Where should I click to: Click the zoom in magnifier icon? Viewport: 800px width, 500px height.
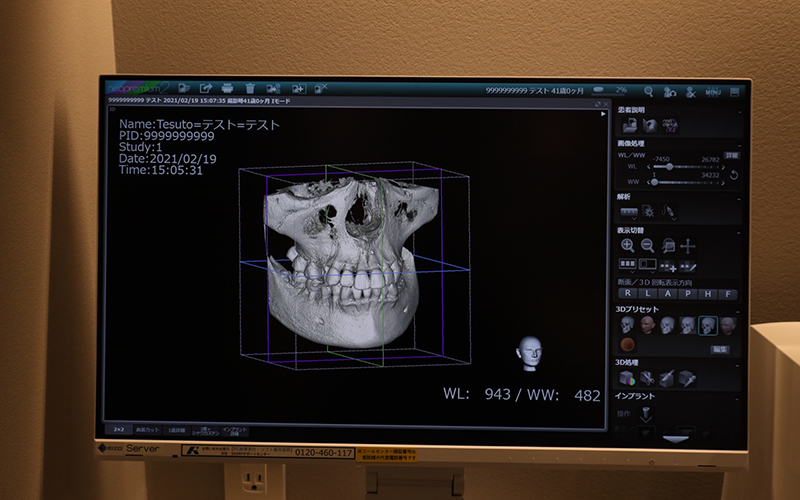[628, 246]
